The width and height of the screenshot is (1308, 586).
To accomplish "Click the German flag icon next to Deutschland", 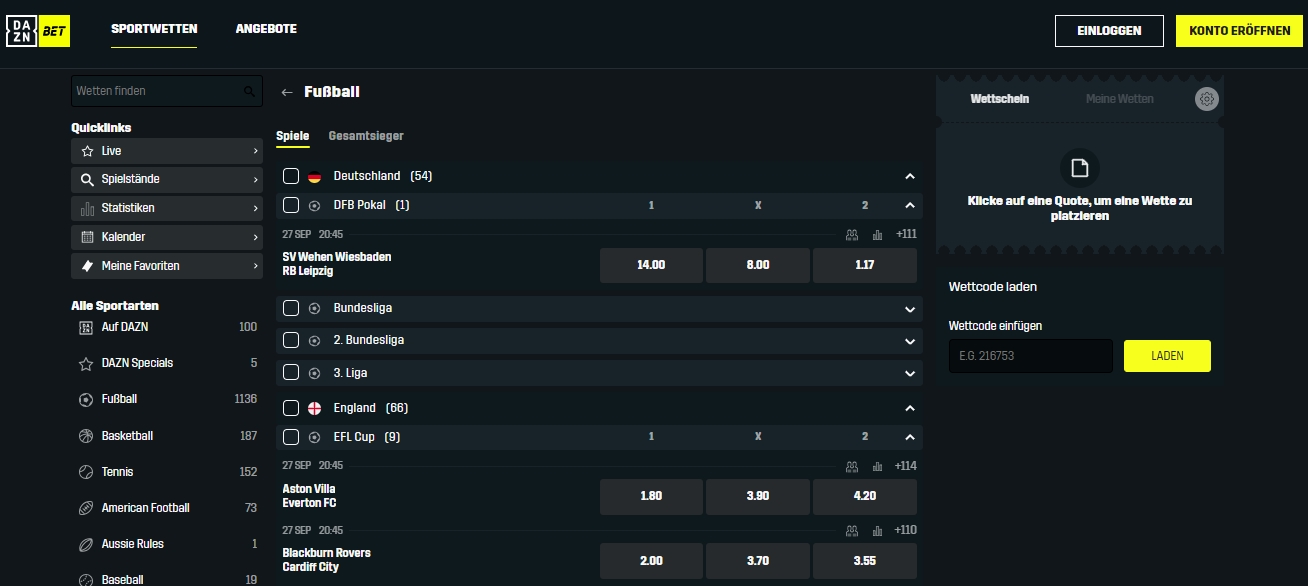I will [x=314, y=176].
